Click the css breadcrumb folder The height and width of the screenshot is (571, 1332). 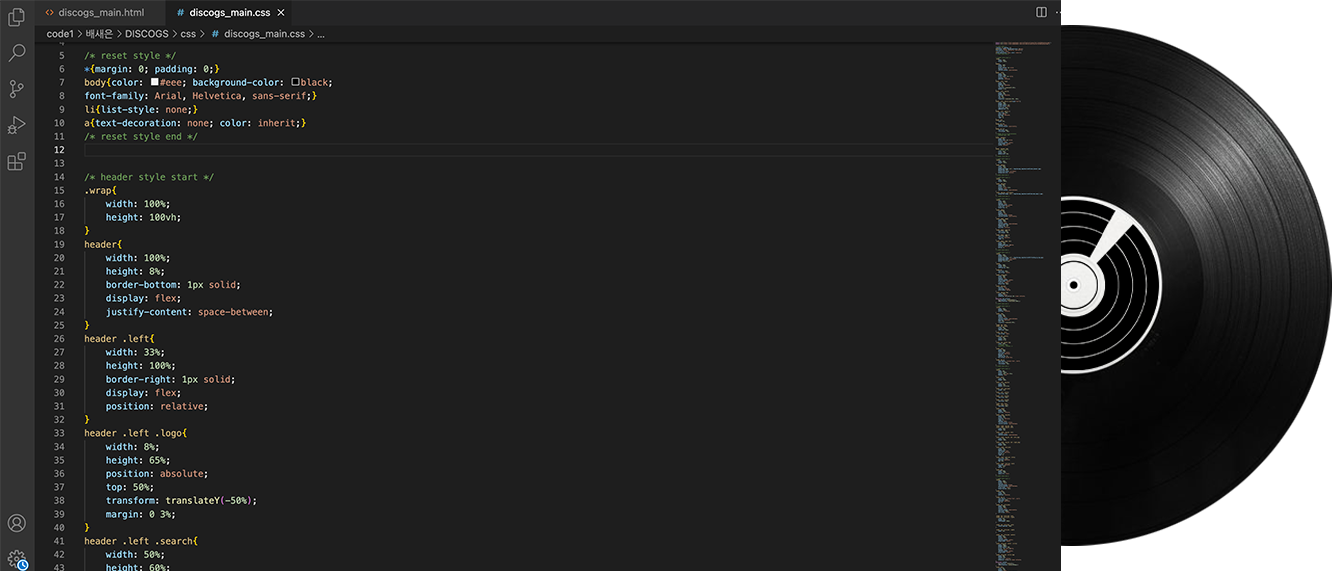(188, 34)
